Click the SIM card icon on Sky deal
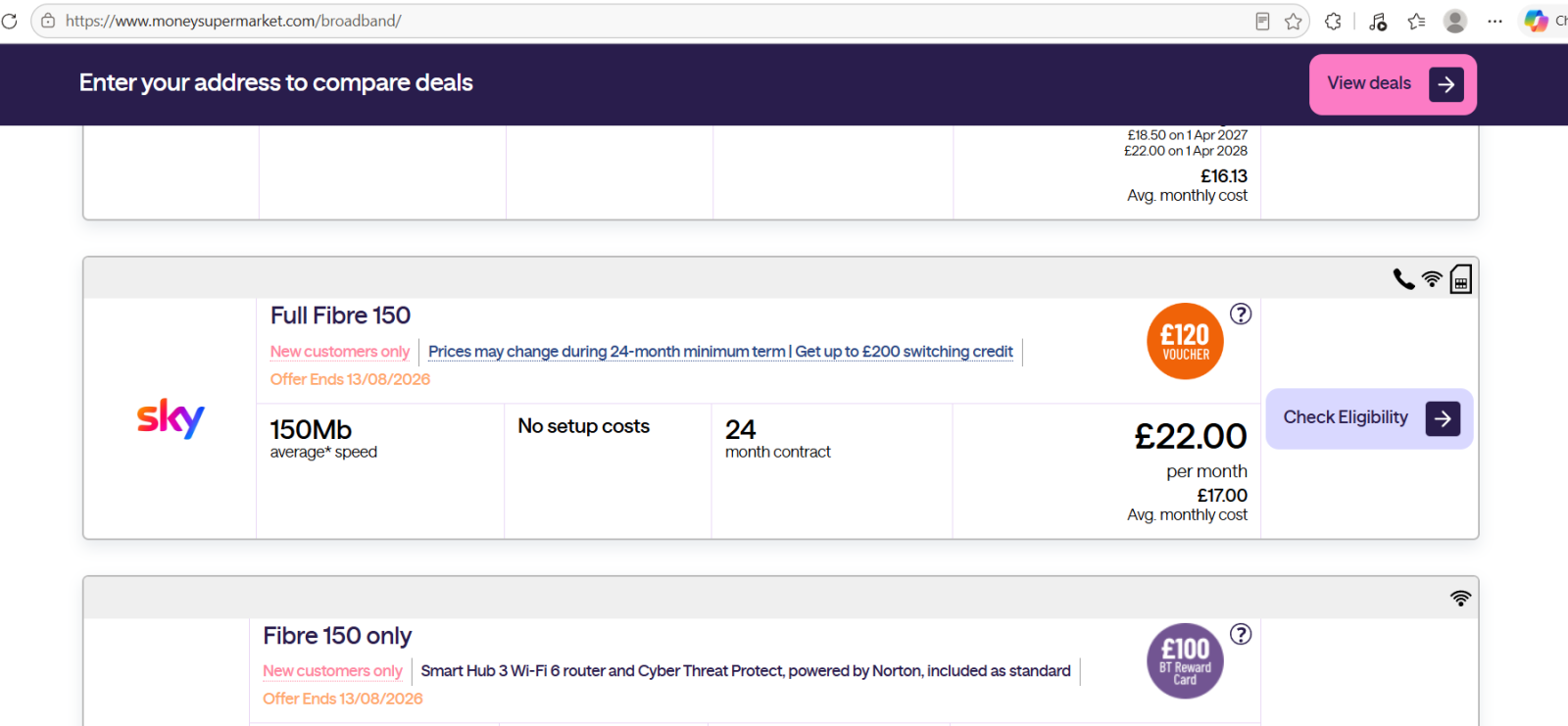This screenshot has height=726, width=1568. pos(1460,279)
